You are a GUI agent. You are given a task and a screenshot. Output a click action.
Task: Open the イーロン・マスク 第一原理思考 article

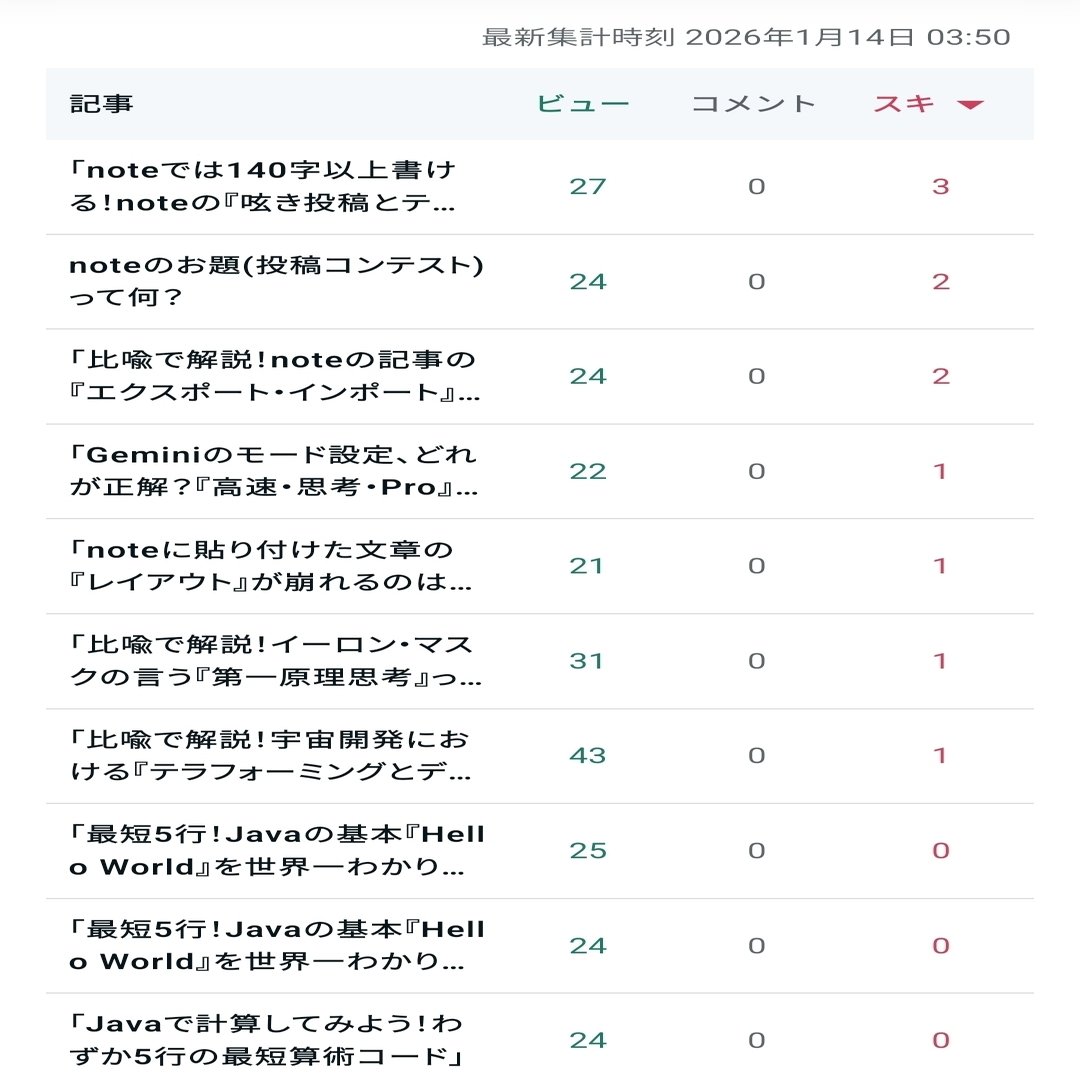tap(276, 661)
